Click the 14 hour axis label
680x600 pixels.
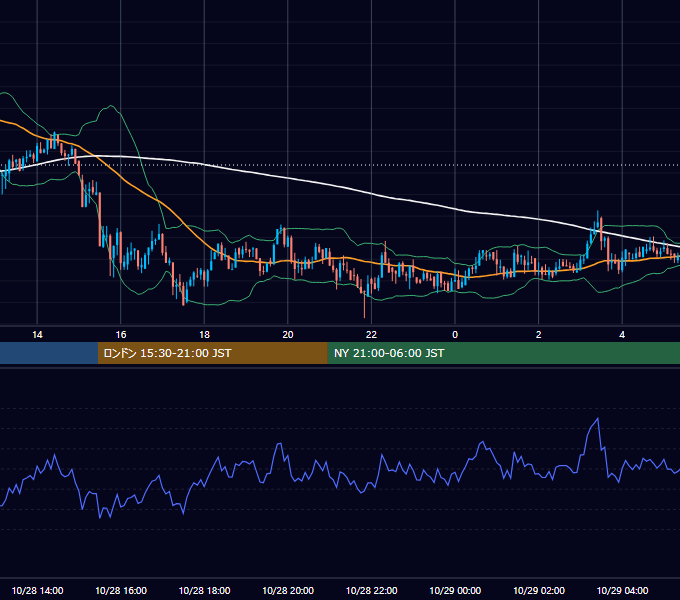[x=37, y=335]
